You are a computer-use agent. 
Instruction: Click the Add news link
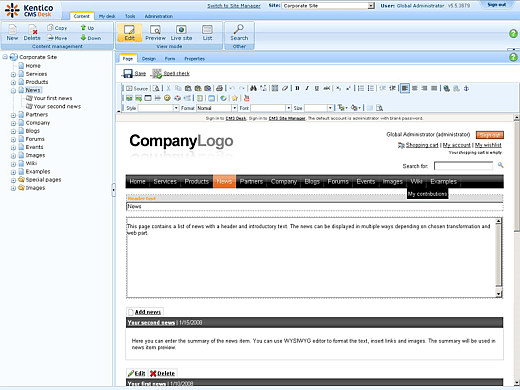click(x=148, y=312)
